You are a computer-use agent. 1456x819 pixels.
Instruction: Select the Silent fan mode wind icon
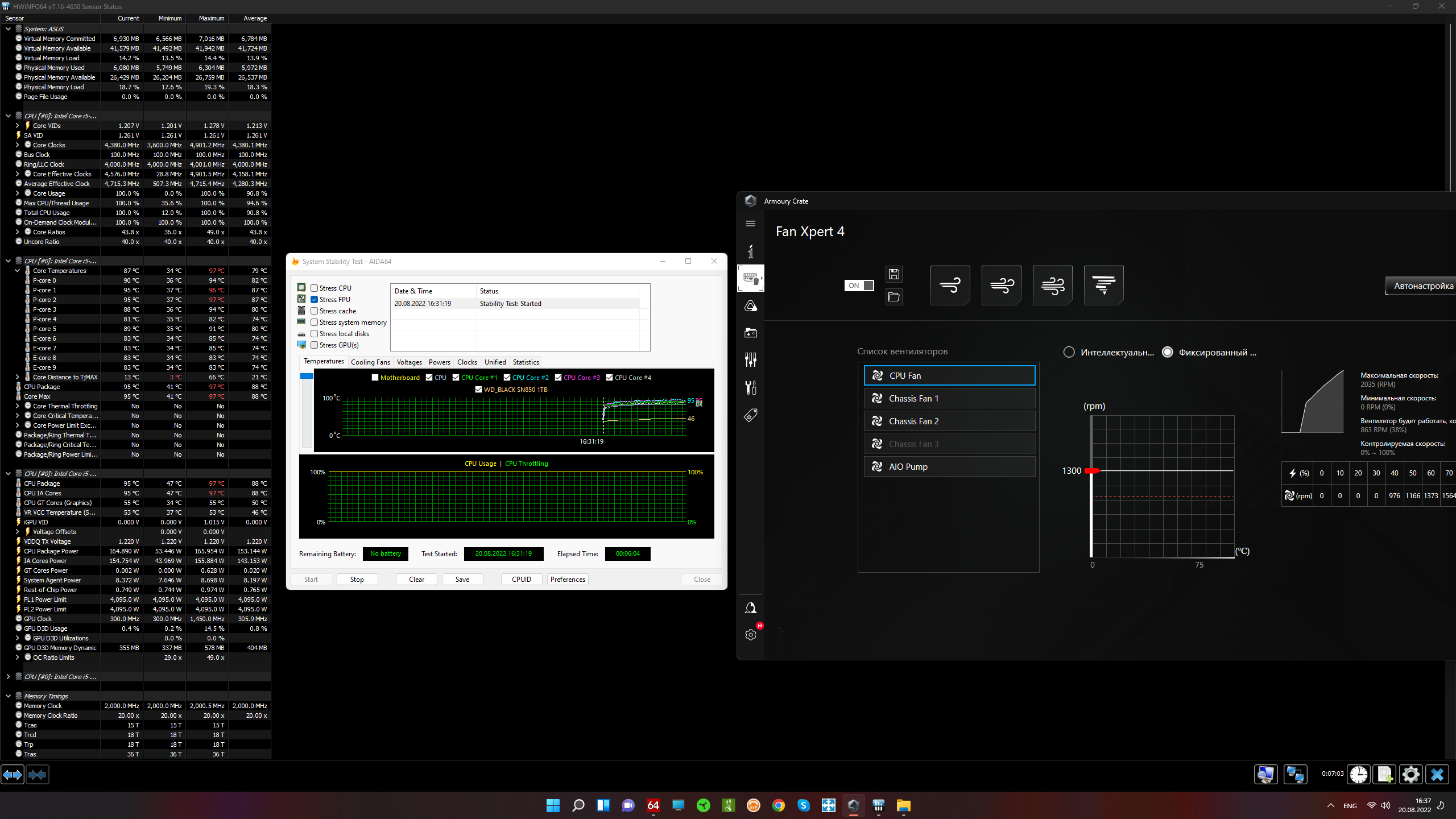click(x=950, y=285)
